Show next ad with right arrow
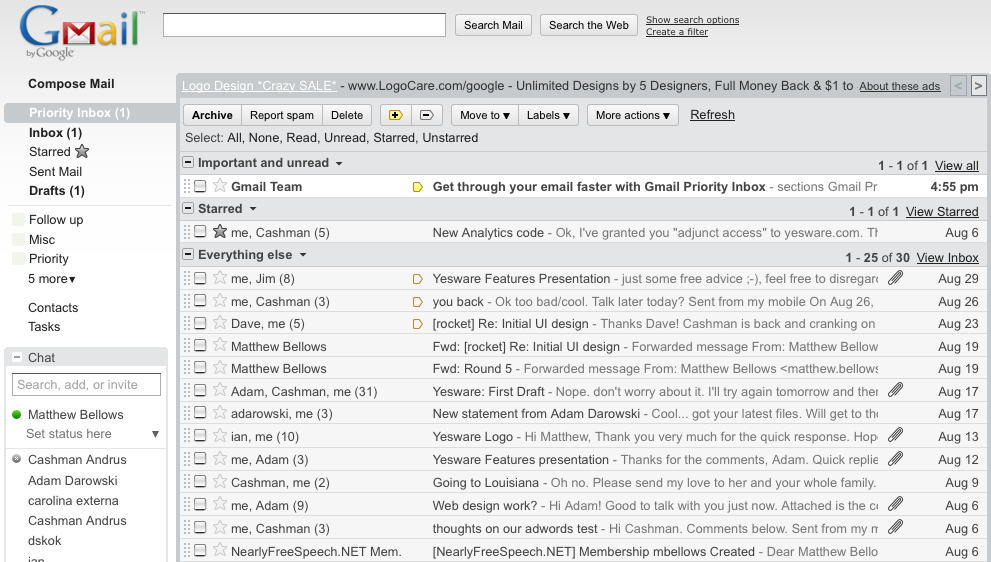 coord(978,85)
